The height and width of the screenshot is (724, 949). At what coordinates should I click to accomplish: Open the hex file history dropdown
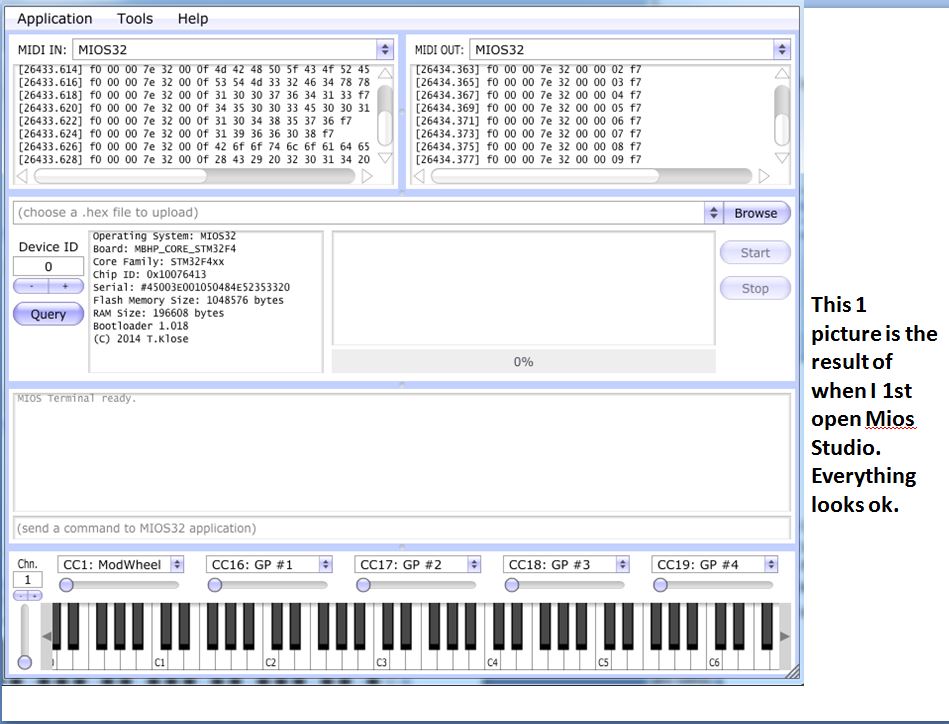(713, 213)
